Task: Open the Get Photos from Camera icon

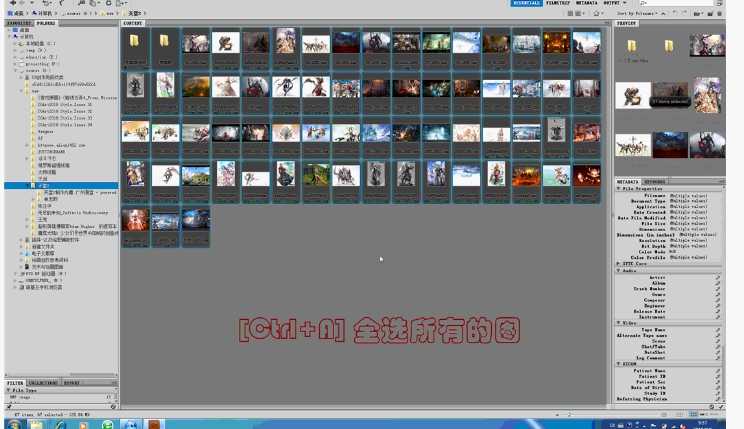Action: 82,3
